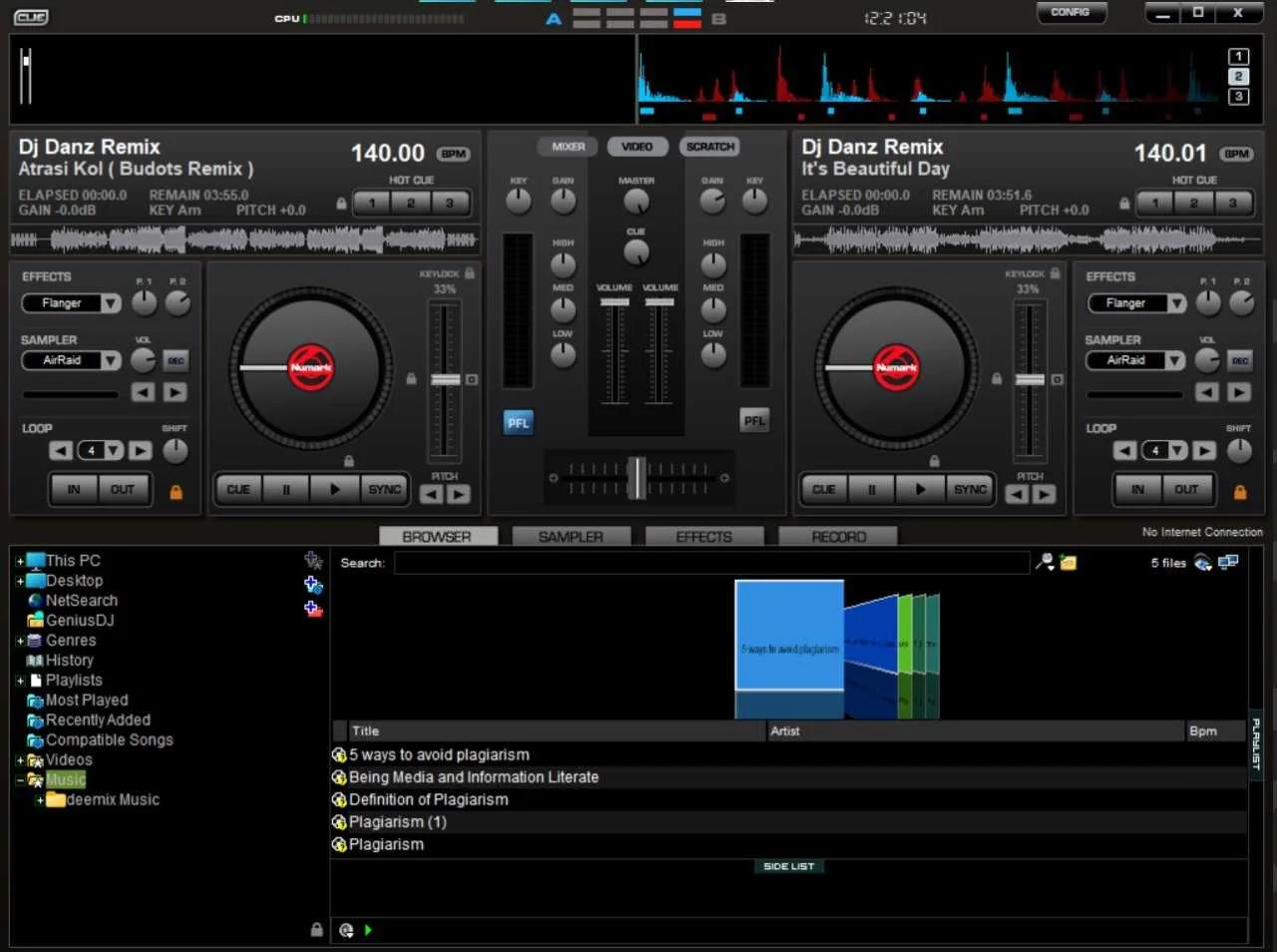
Task: Expand the deemix Music folder
Action: [40, 800]
